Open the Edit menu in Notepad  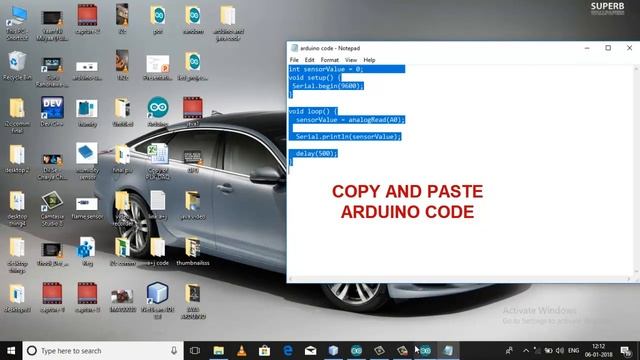coord(309,60)
